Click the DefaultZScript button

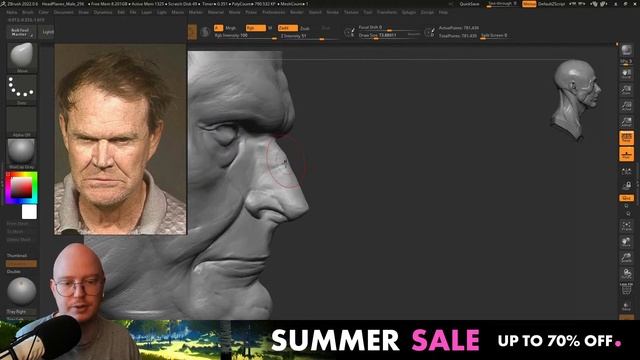[552, 4]
